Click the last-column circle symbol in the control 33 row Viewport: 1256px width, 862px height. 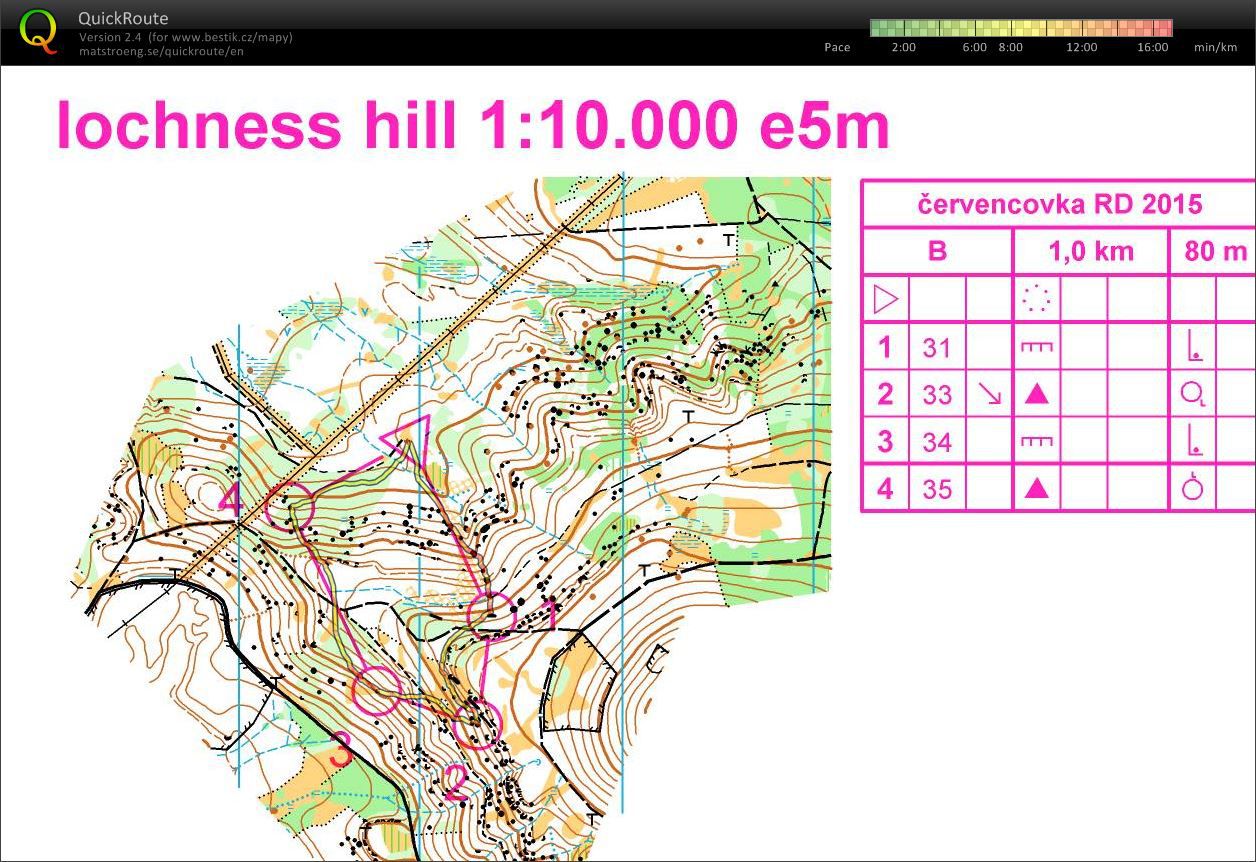1193,394
